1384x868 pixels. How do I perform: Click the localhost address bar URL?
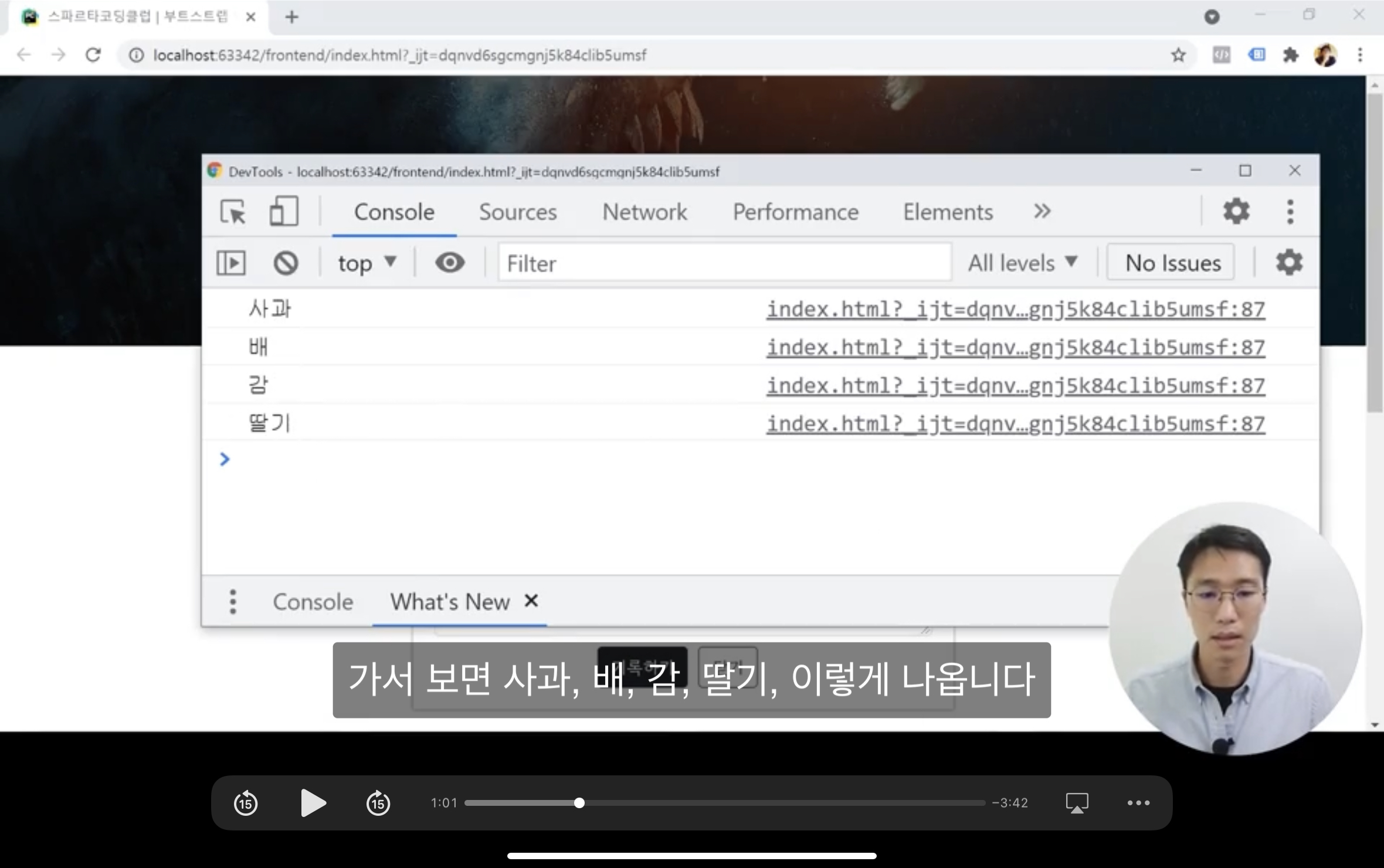[x=399, y=55]
